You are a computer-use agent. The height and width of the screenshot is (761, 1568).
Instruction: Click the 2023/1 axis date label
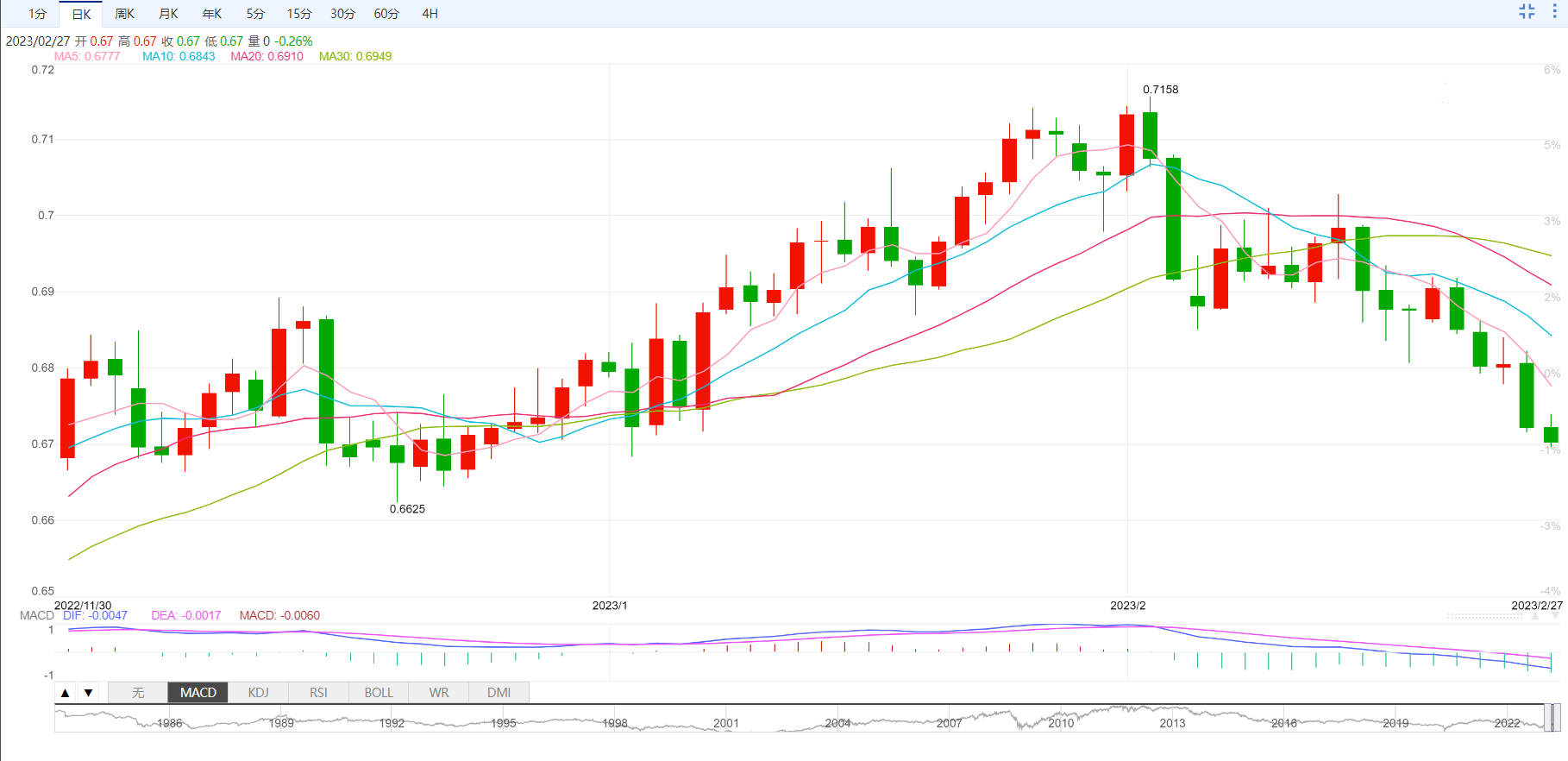click(610, 606)
